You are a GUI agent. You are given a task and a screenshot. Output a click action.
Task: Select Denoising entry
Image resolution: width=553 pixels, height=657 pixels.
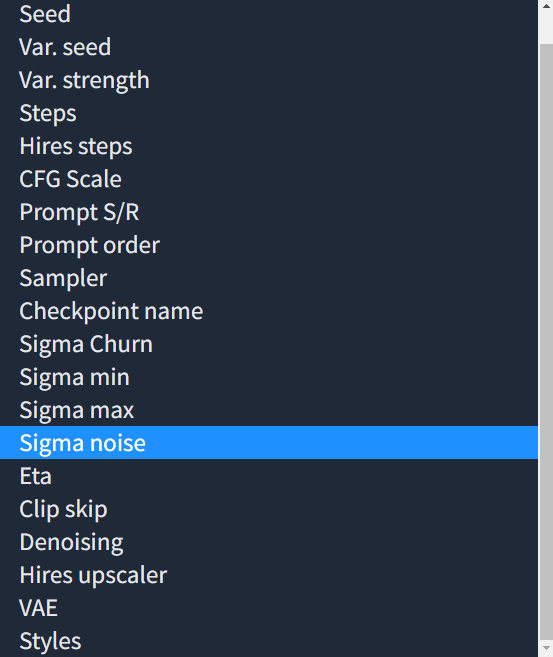coord(269,542)
